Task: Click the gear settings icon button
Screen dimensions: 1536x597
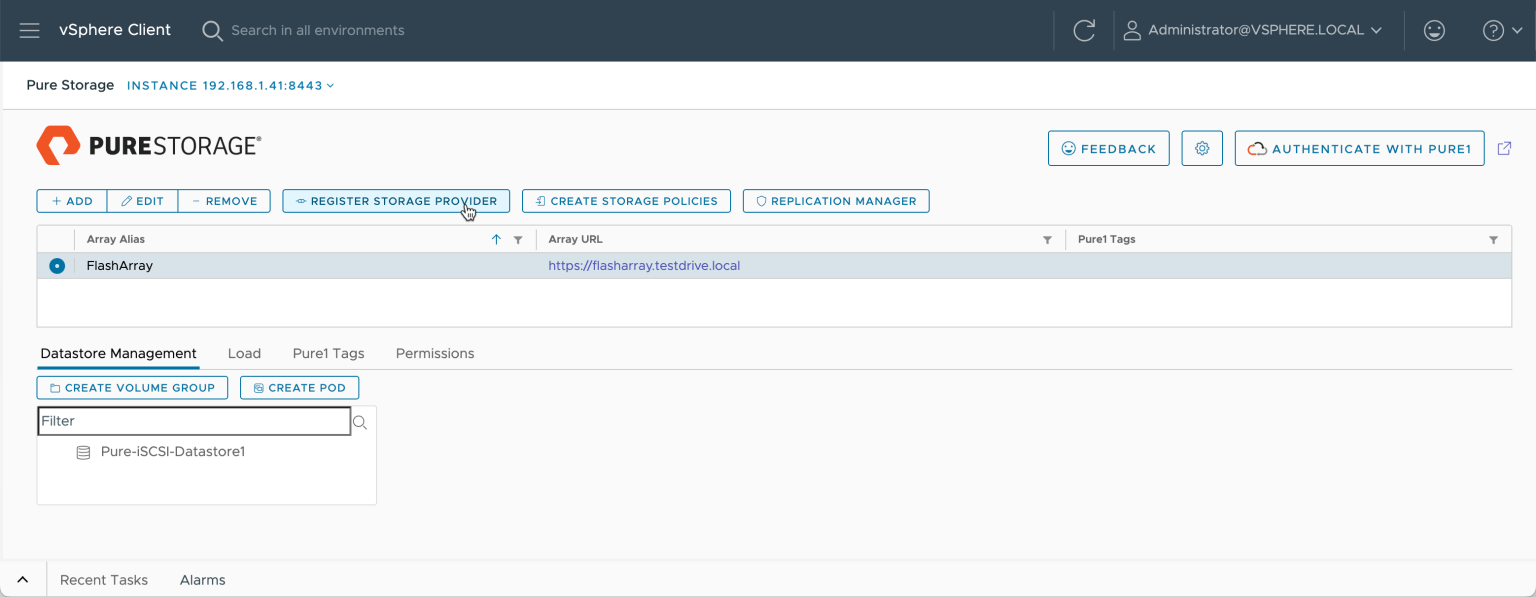Action: pos(1202,148)
